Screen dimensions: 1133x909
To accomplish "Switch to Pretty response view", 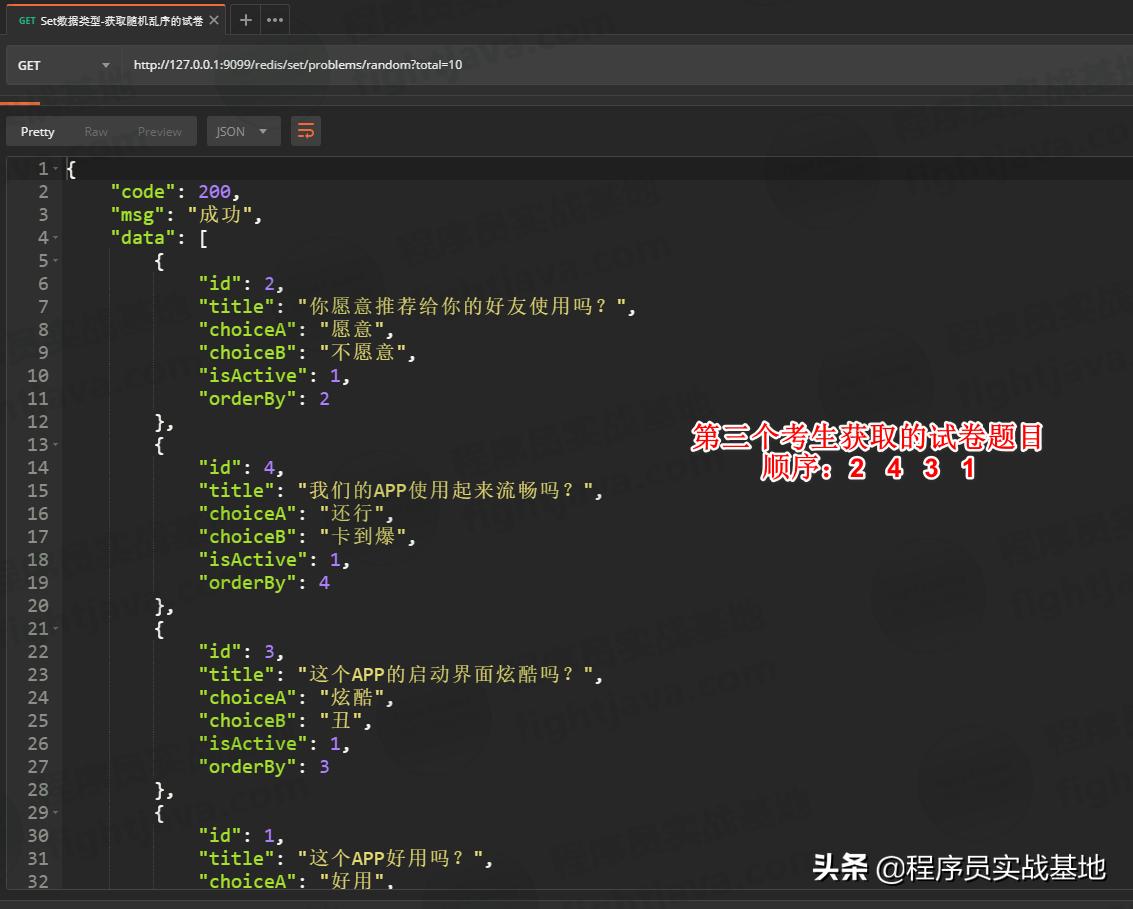I will tap(38, 132).
